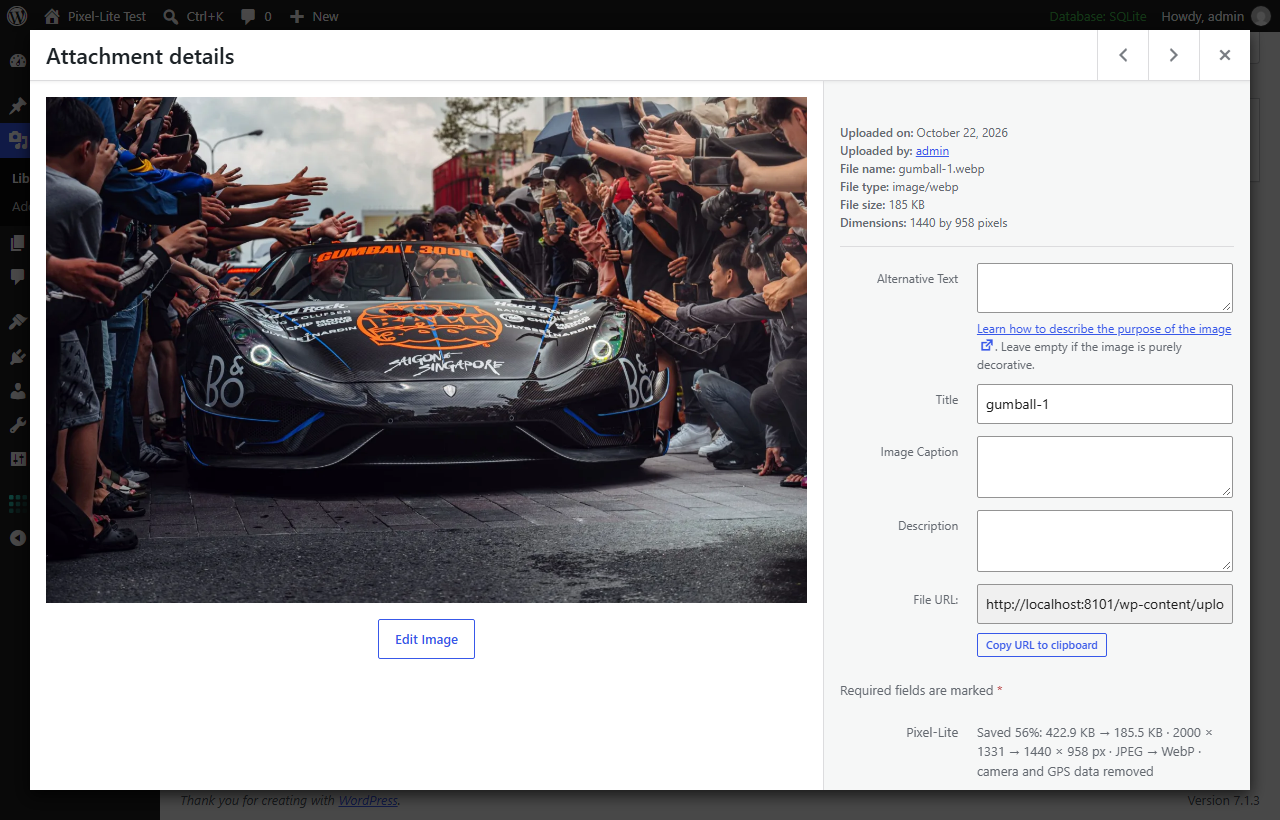Image resolution: width=1280 pixels, height=820 pixels.
Task: Open the Learn how to describe image link
Action: (x=1104, y=329)
